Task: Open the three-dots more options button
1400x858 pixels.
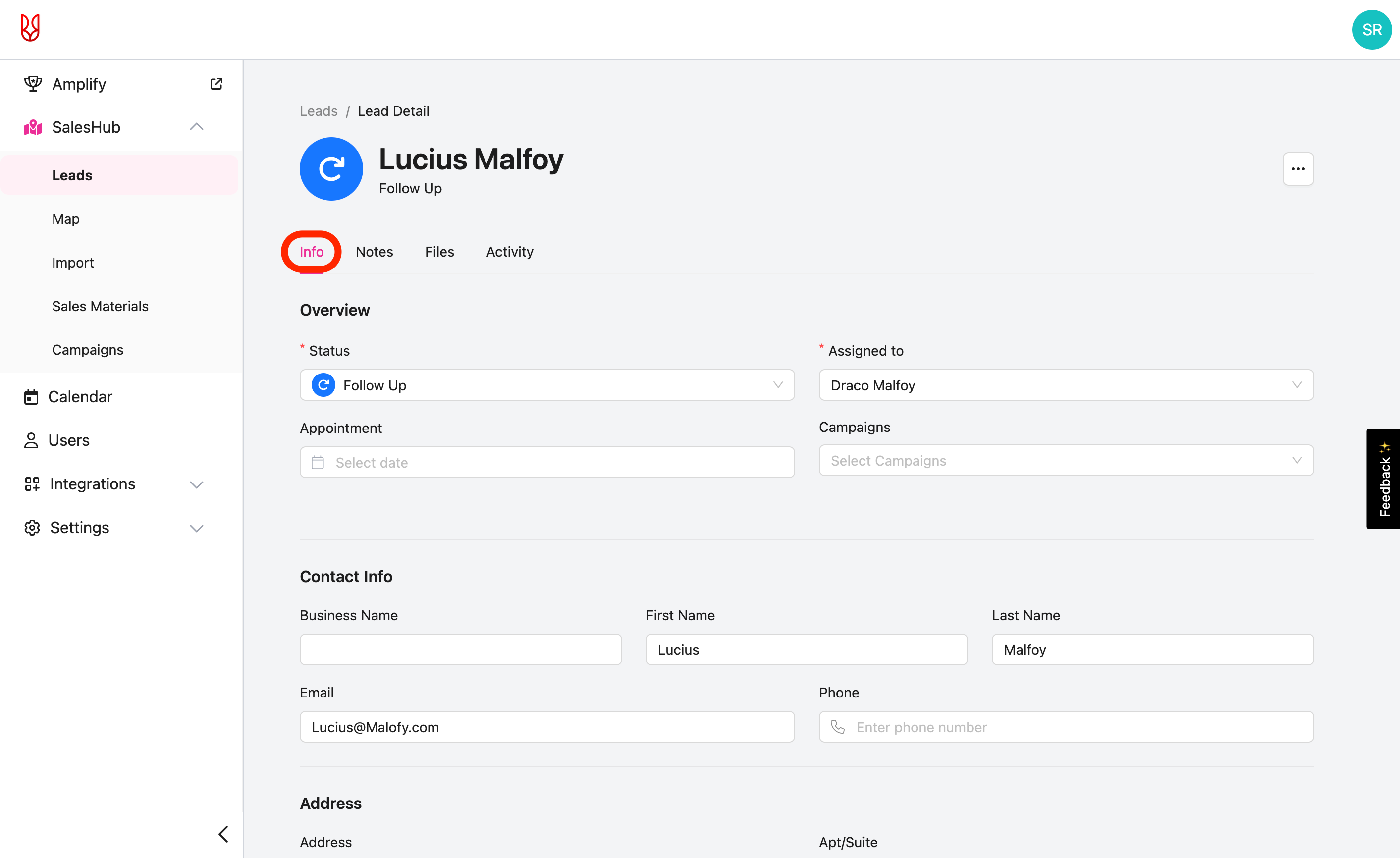Action: 1298,169
